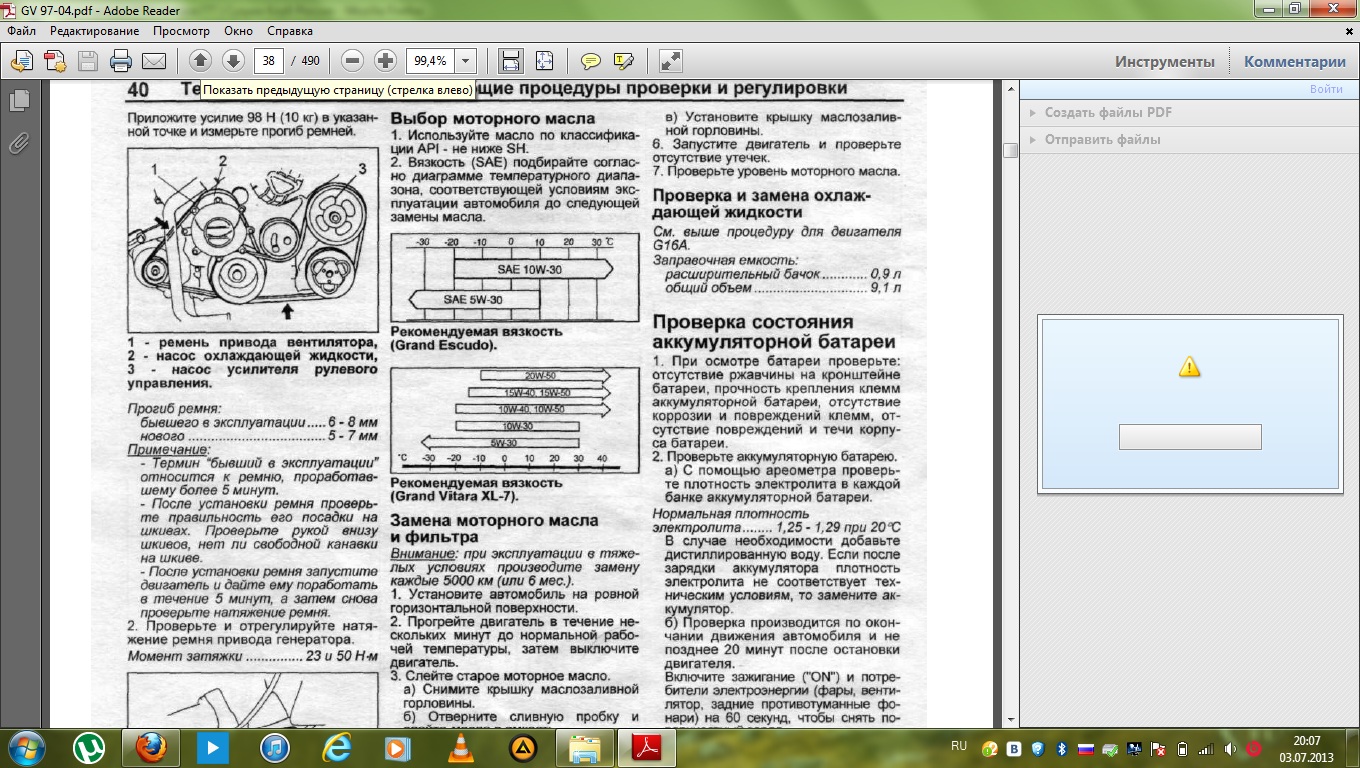Fit one full page to window icon
1360x768 pixels.
point(544,61)
